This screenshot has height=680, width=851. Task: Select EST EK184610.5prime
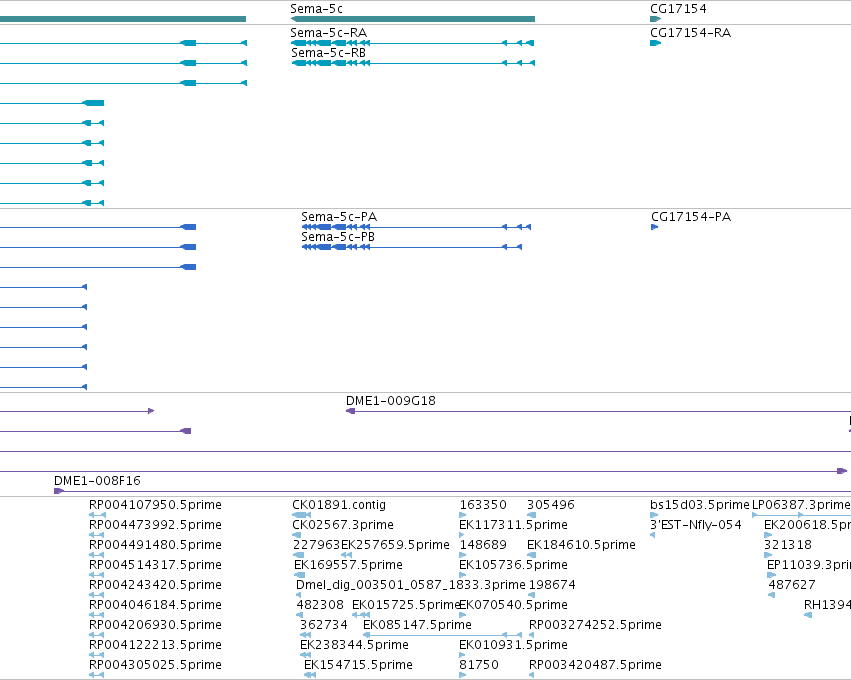[x=581, y=544]
